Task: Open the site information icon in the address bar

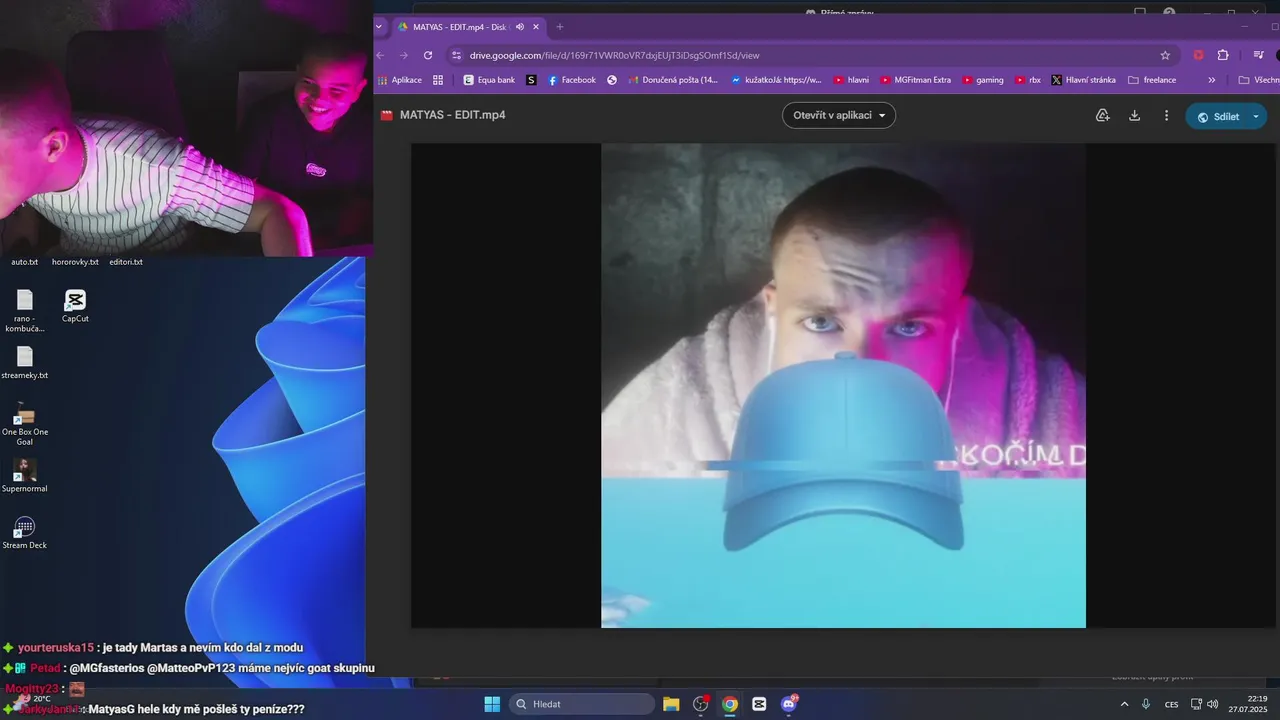Action: (x=456, y=55)
